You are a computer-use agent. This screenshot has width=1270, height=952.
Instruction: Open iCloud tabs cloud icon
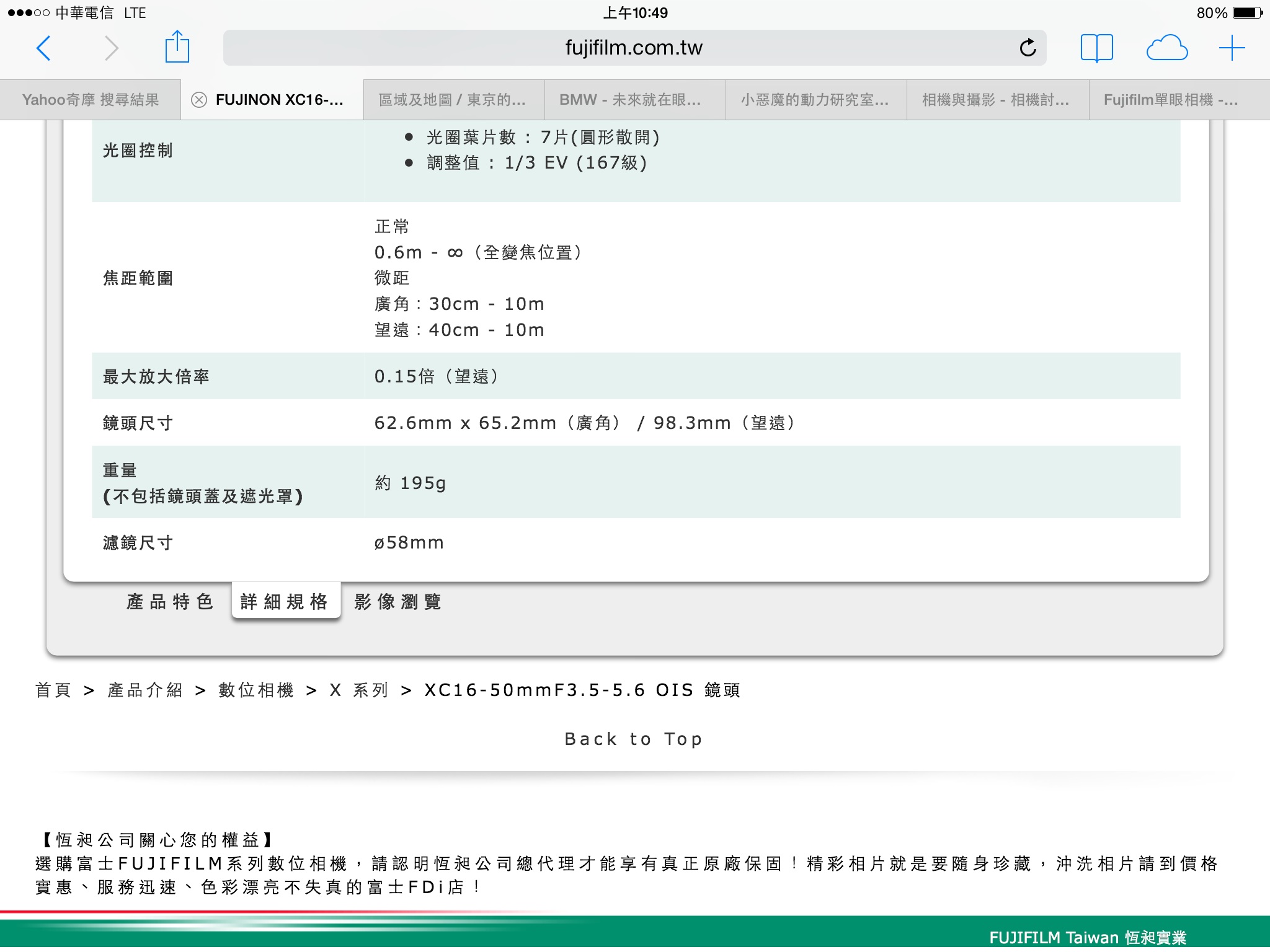tap(1166, 48)
